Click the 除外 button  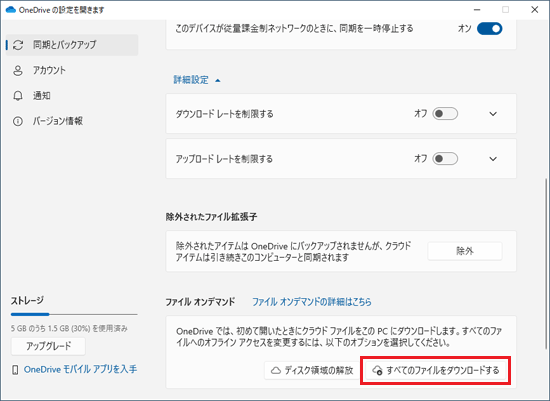[x=465, y=251]
